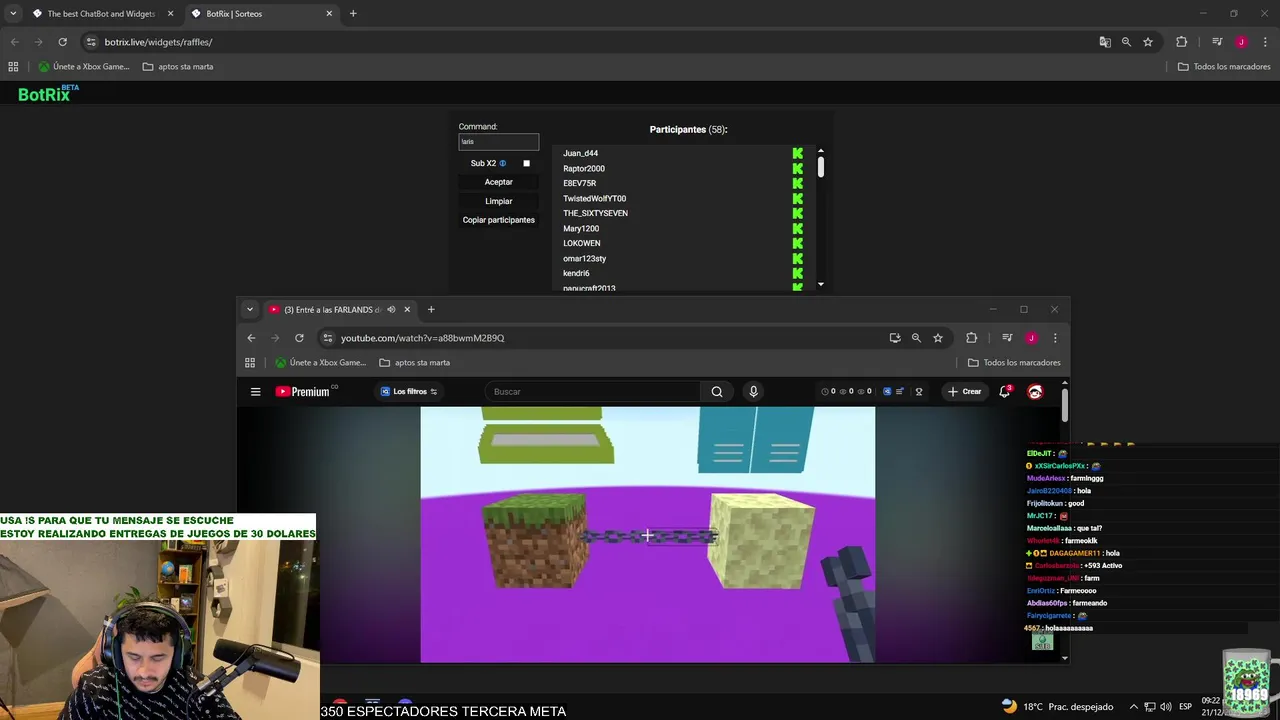1280x720 pixels.
Task: Go back in YouTube window
Action: (251, 338)
